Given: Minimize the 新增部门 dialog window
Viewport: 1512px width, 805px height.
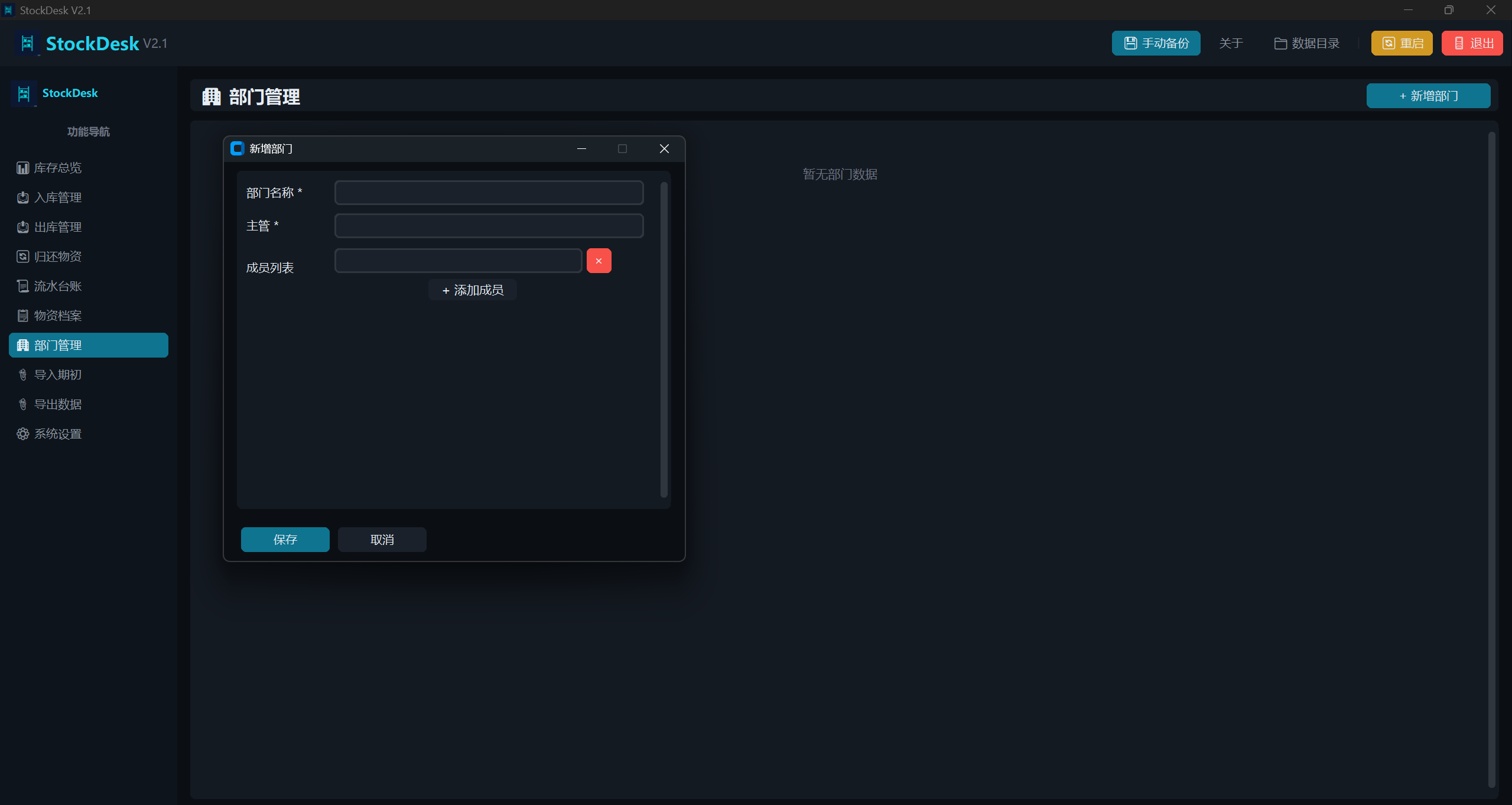Looking at the screenshot, I should (x=581, y=148).
